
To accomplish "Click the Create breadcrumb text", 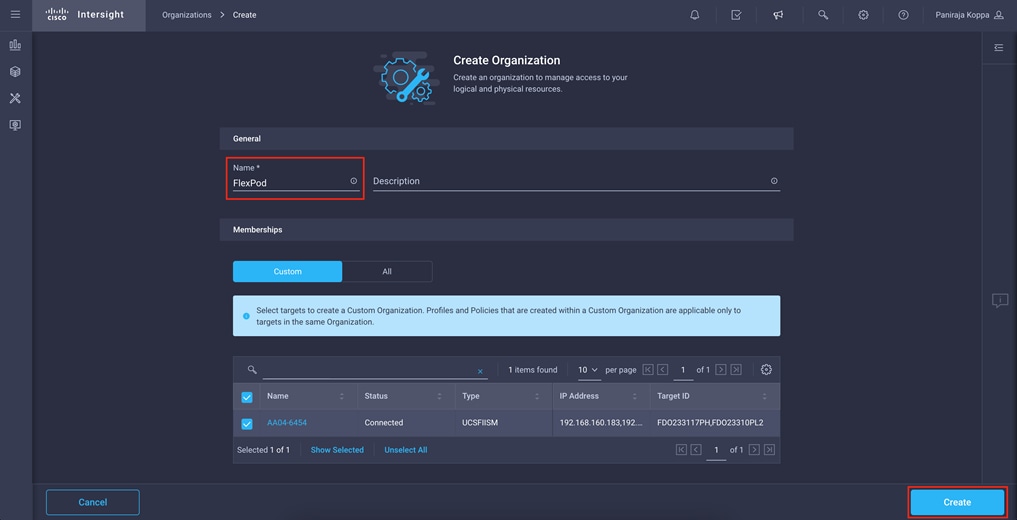I will tap(245, 15).
